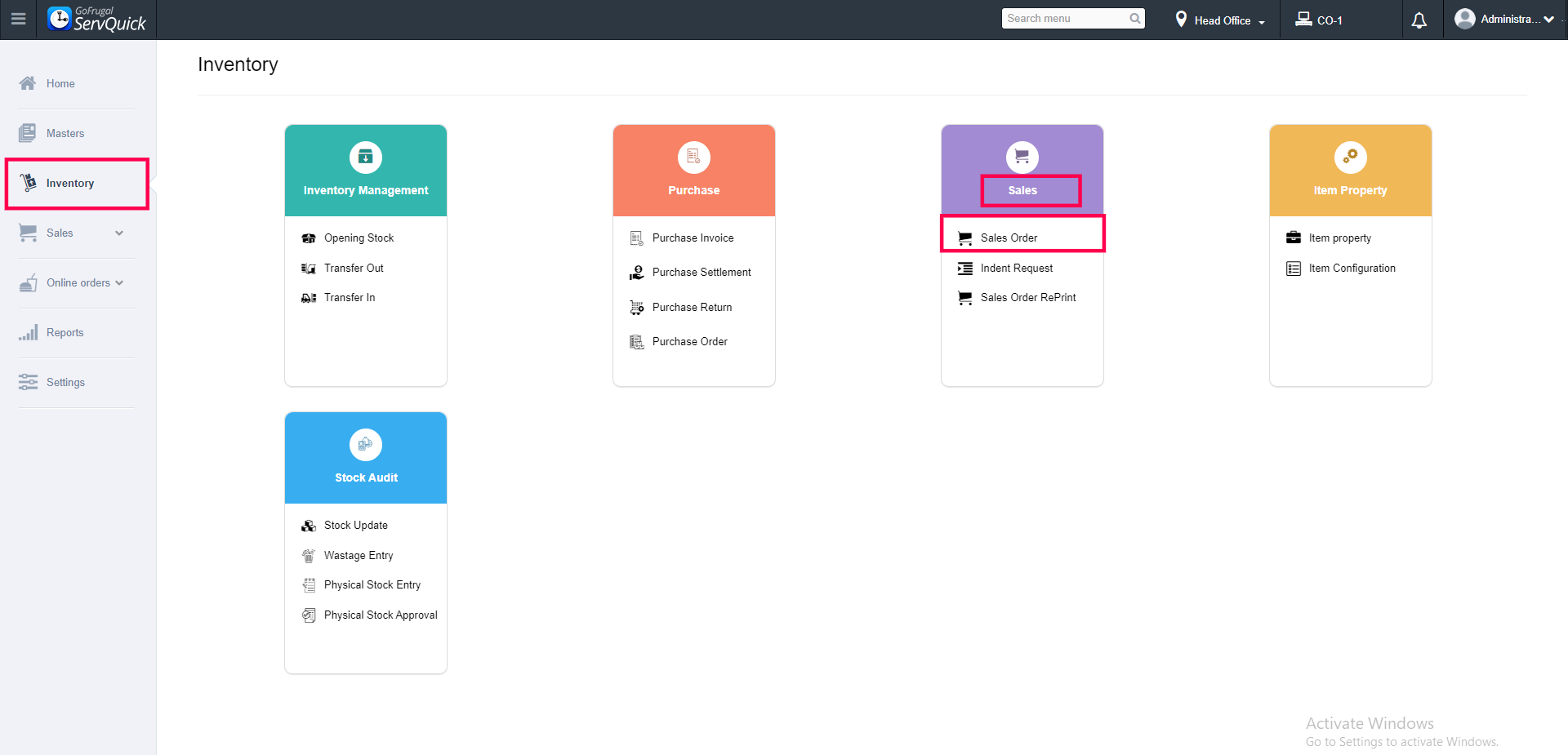
Task: Open the Physical Stock Entry link
Action: coord(372,585)
